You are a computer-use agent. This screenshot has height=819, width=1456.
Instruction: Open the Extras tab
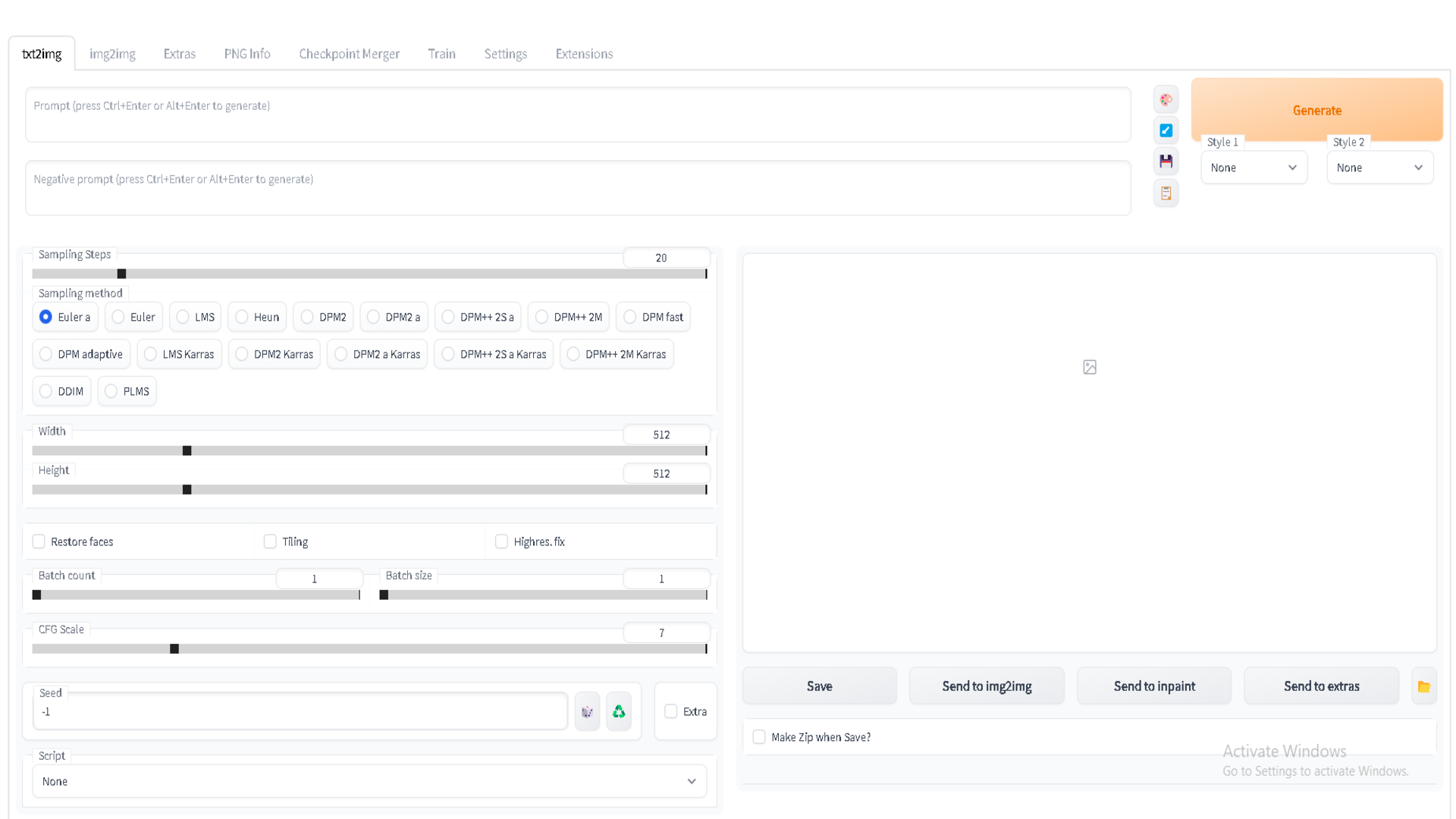[x=180, y=54]
